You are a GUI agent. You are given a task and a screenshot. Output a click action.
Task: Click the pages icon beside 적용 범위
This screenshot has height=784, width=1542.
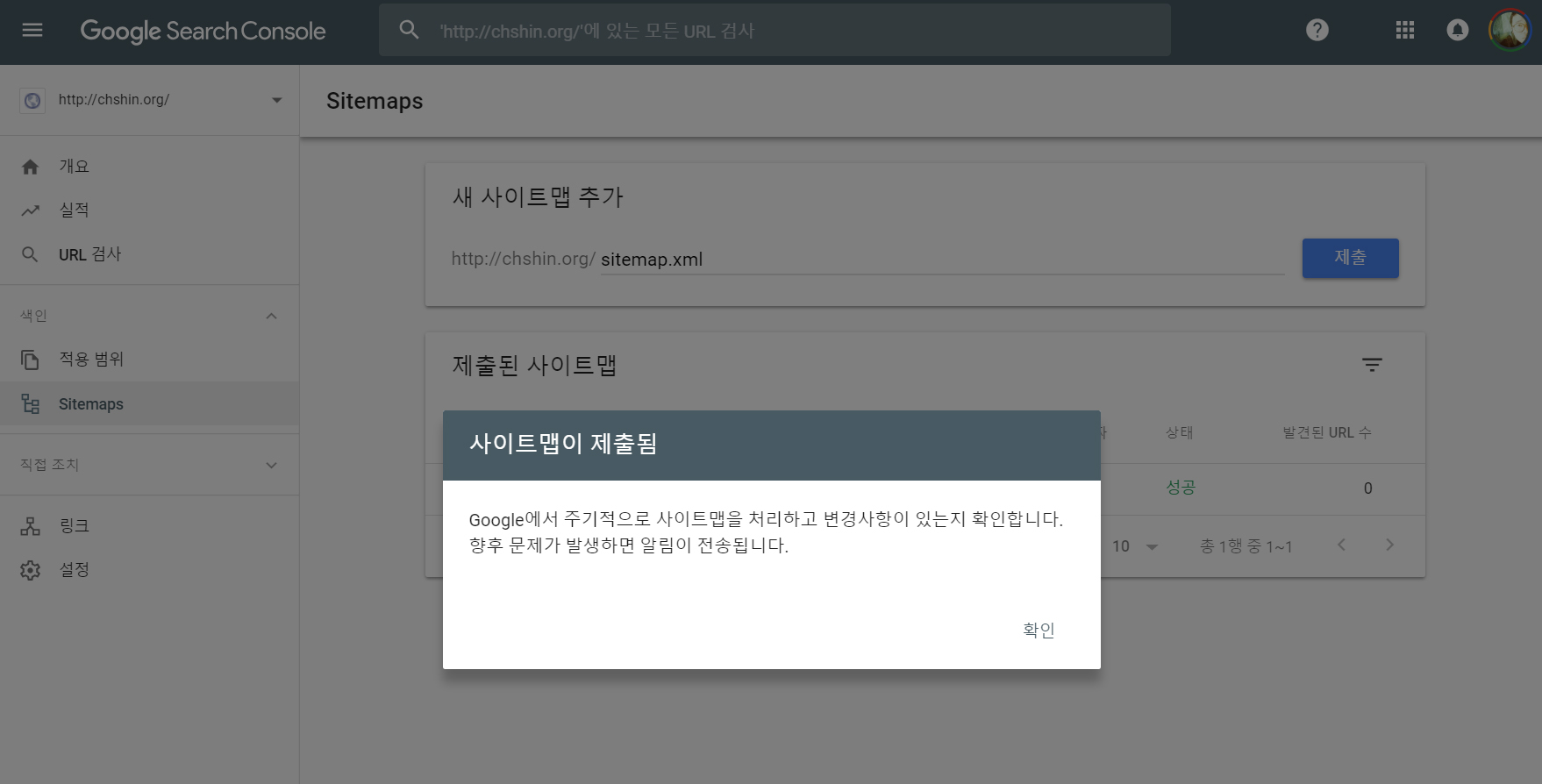(x=30, y=360)
